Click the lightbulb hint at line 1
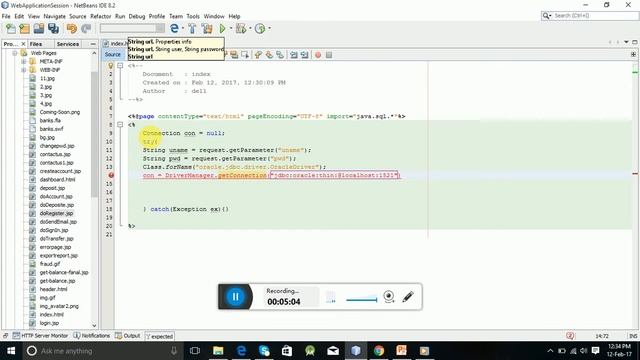640x360 pixels. coord(110,65)
